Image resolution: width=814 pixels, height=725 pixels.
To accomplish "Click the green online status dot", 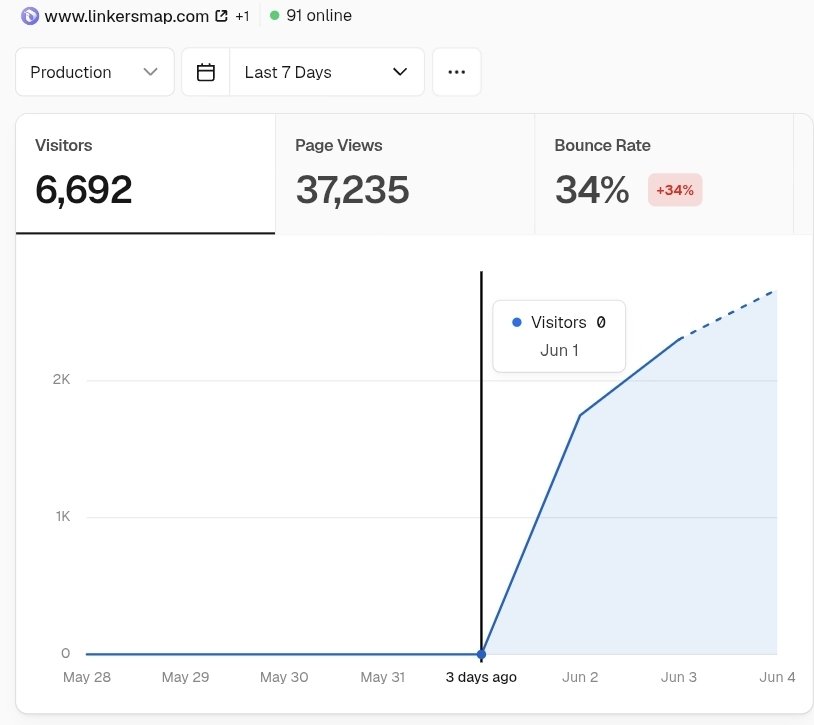I will (x=275, y=16).
